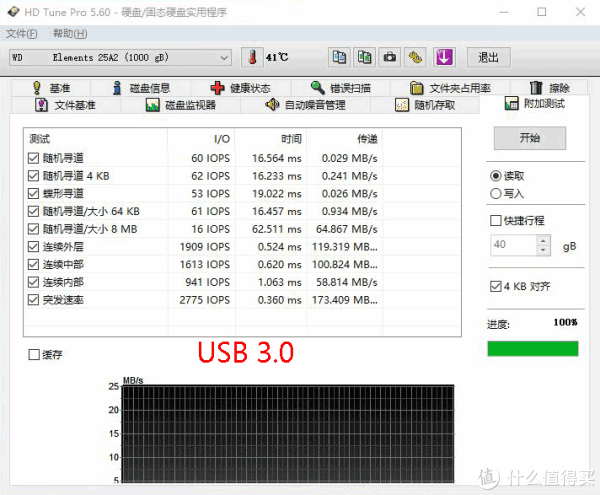Screen dimensions: 600x495
Task: Click the 62.511 ms time value
Action: coord(277,229)
